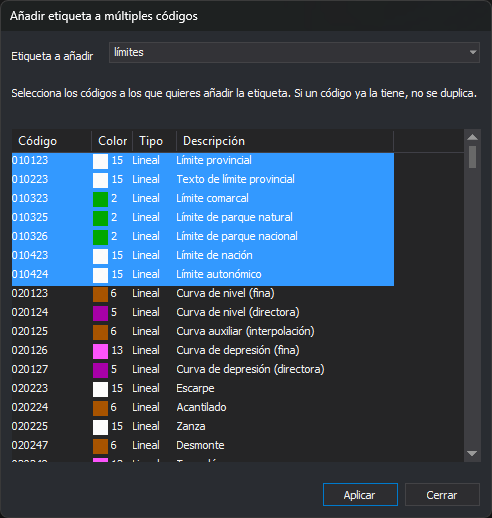
Task: Select Límite de parque natural row
Action: point(203,217)
